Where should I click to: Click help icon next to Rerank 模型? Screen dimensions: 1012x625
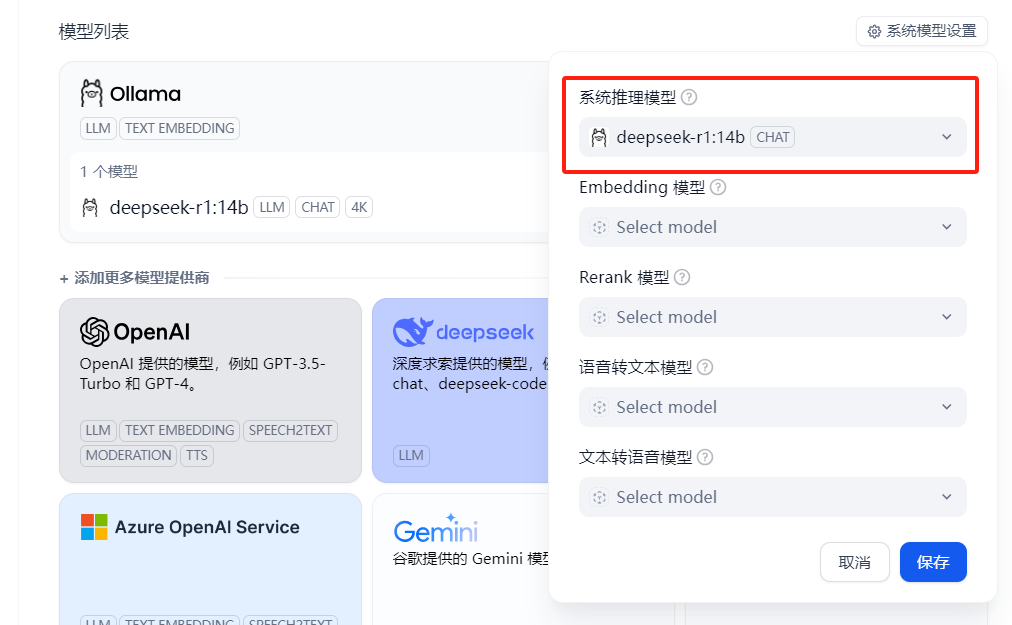[x=682, y=277]
